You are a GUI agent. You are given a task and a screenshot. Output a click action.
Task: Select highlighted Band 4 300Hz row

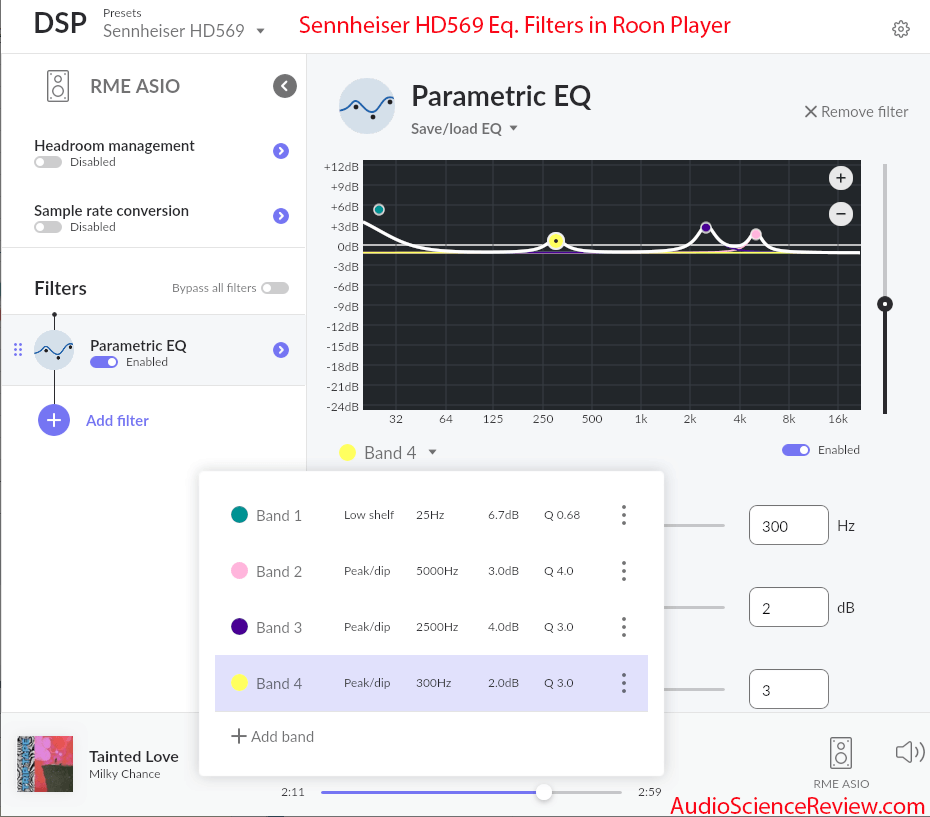[431, 683]
